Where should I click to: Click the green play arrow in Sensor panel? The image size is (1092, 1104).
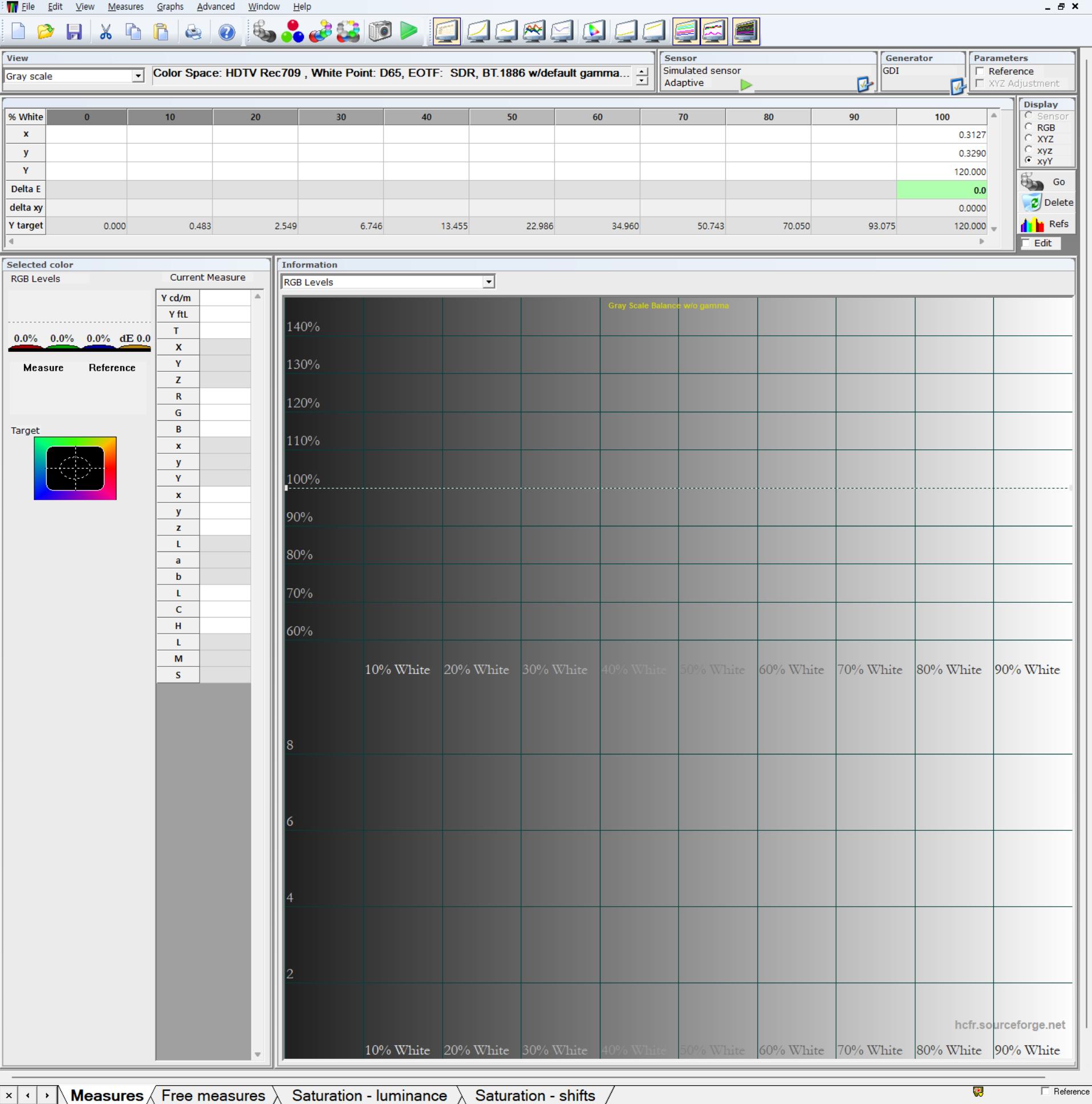[746, 84]
